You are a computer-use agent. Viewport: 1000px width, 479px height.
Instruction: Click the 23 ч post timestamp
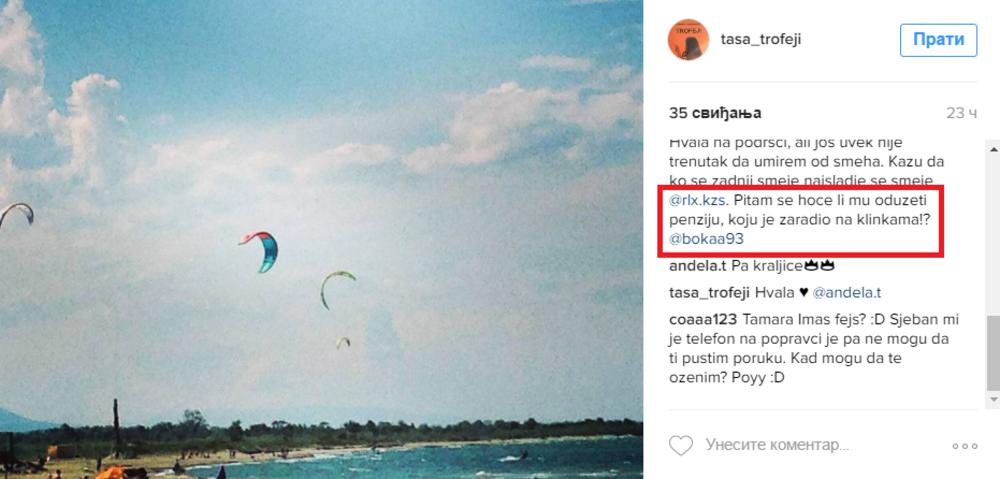pos(961,114)
